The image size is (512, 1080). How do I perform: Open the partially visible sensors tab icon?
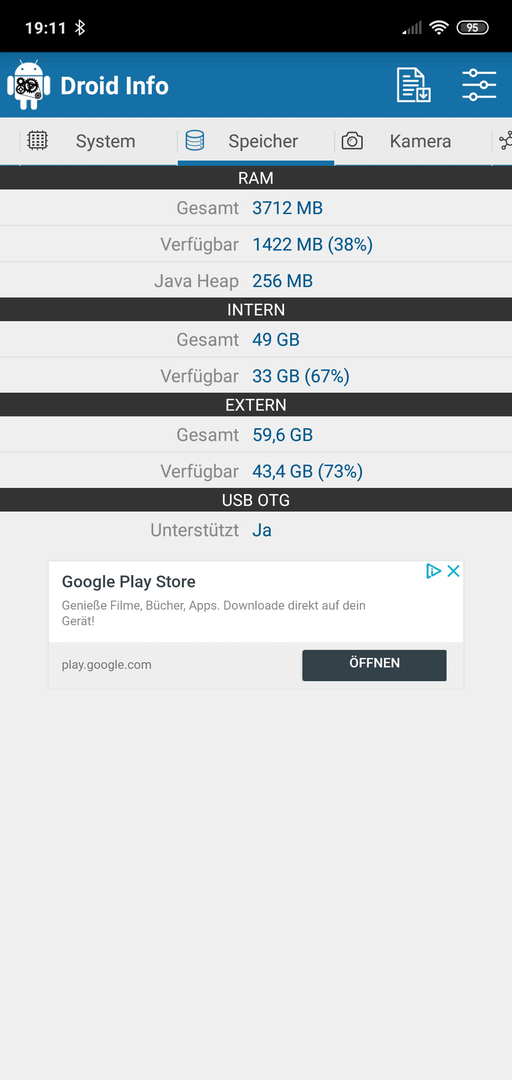pos(505,141)
